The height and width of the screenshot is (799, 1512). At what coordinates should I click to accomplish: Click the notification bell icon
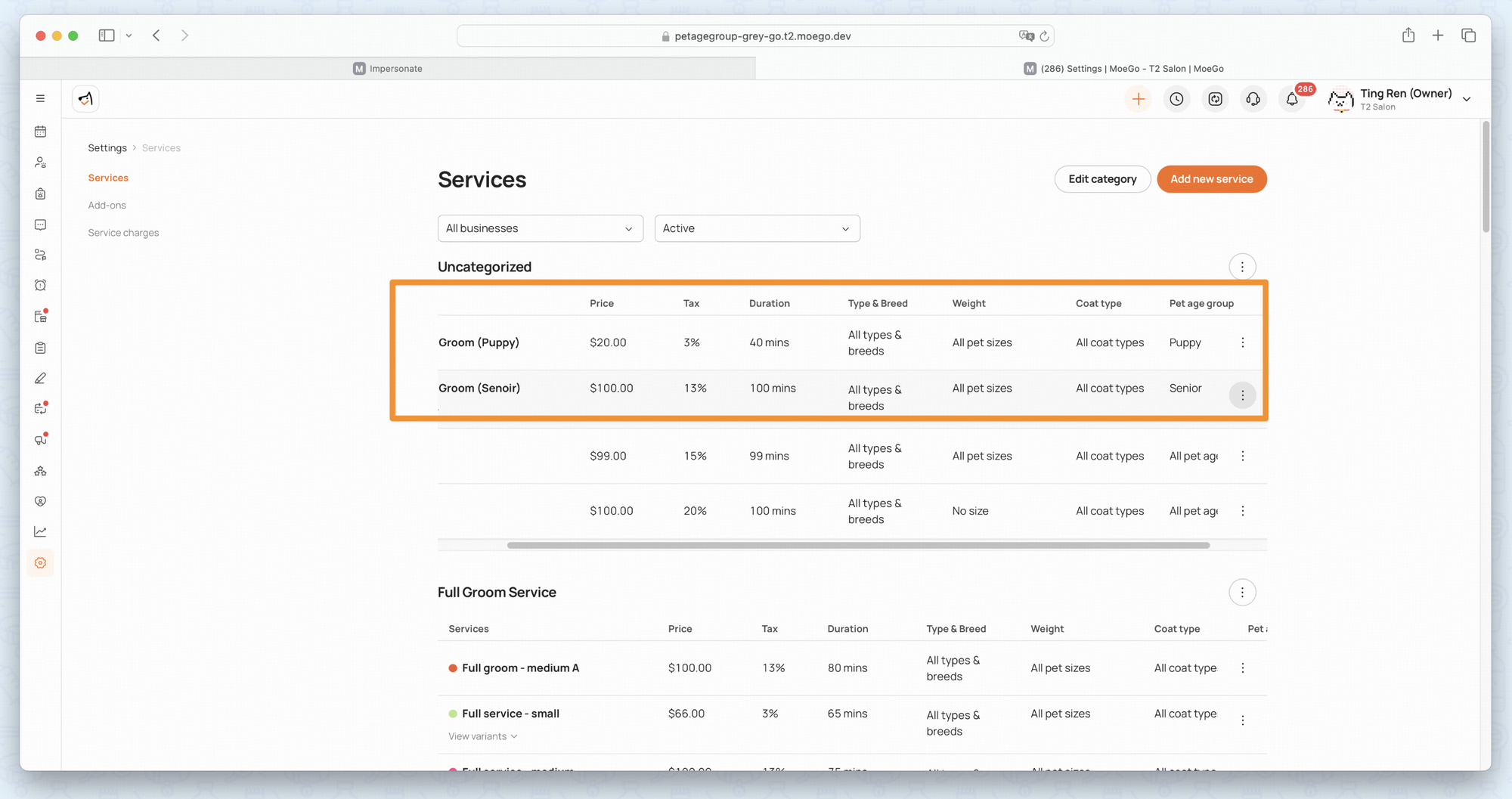pyautogui.click(x=1292, y=99)
